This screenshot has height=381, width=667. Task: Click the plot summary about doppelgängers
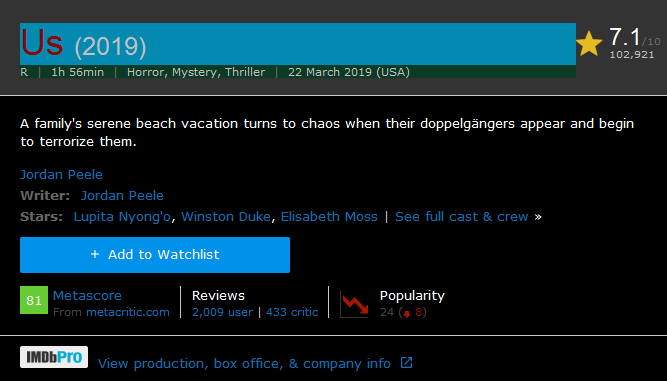coord(327,133)
